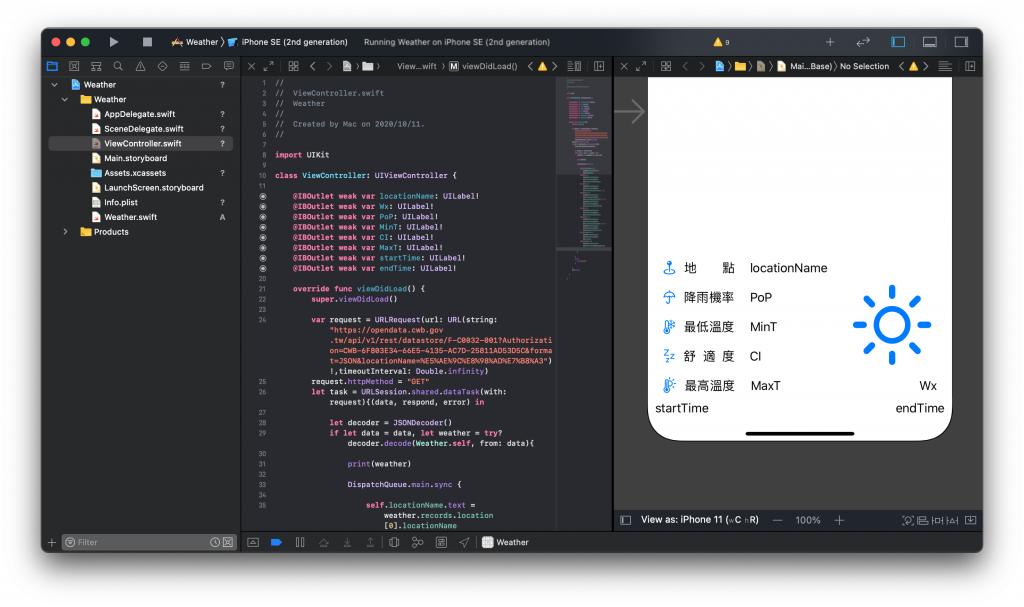The width and height of the screenshot is (1024, 607).
Task: Toggle the document outline button
Action: click(x=626, y=520)
